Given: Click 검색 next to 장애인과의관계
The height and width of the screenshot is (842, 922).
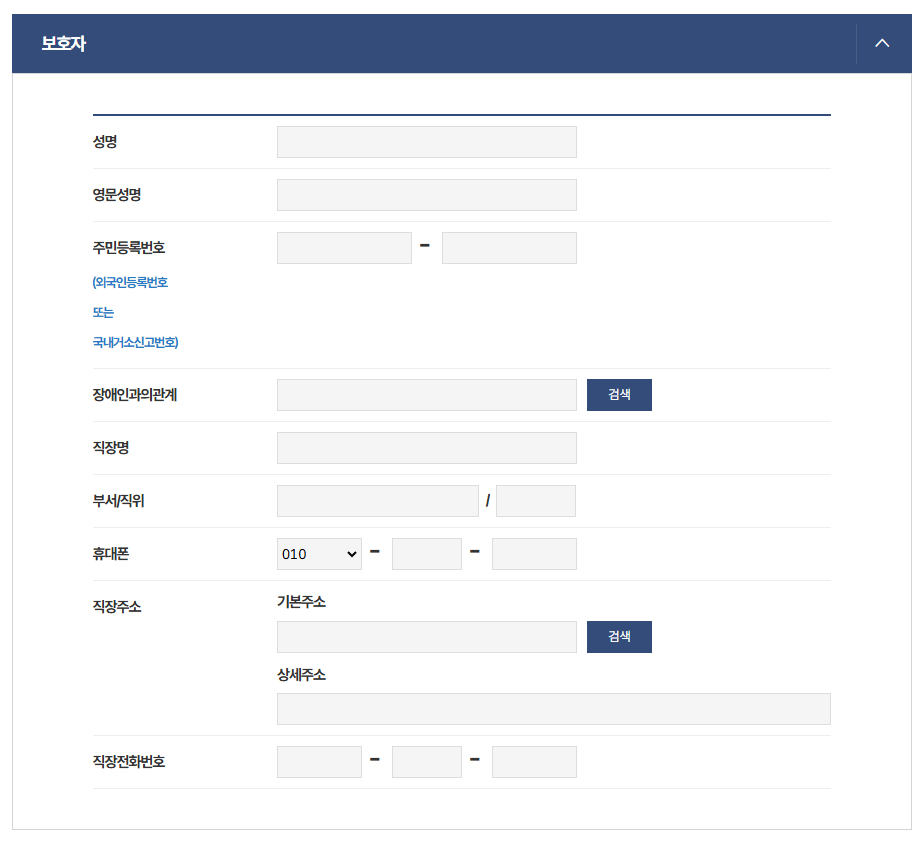Looking at the screenshot, I should click(x=618, y=394).
